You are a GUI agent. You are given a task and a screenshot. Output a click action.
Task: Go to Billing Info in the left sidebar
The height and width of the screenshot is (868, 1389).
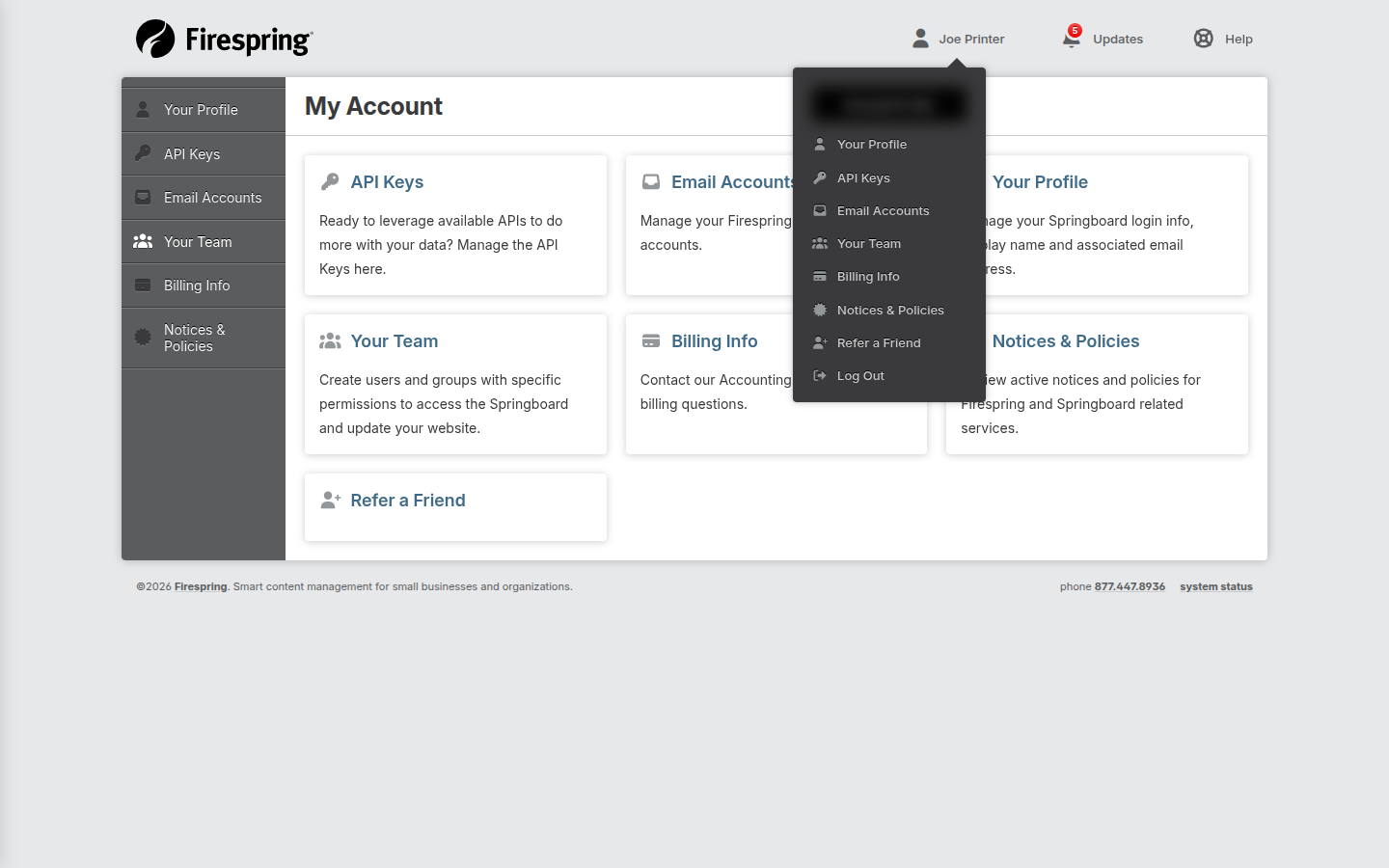204,285
